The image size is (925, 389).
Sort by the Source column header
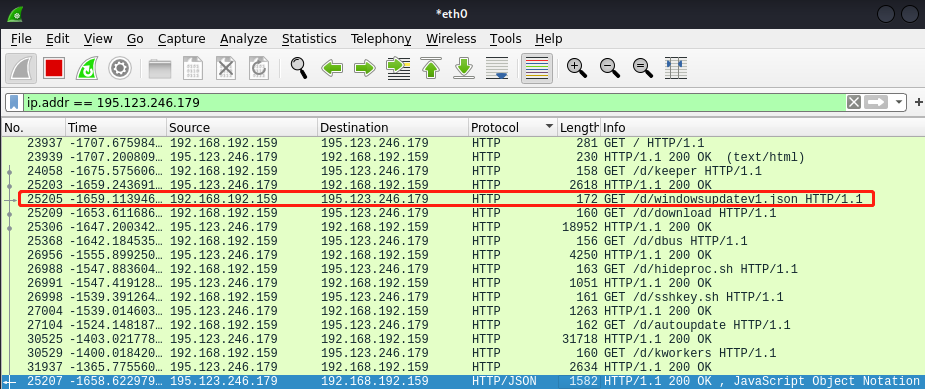[242, 128]
